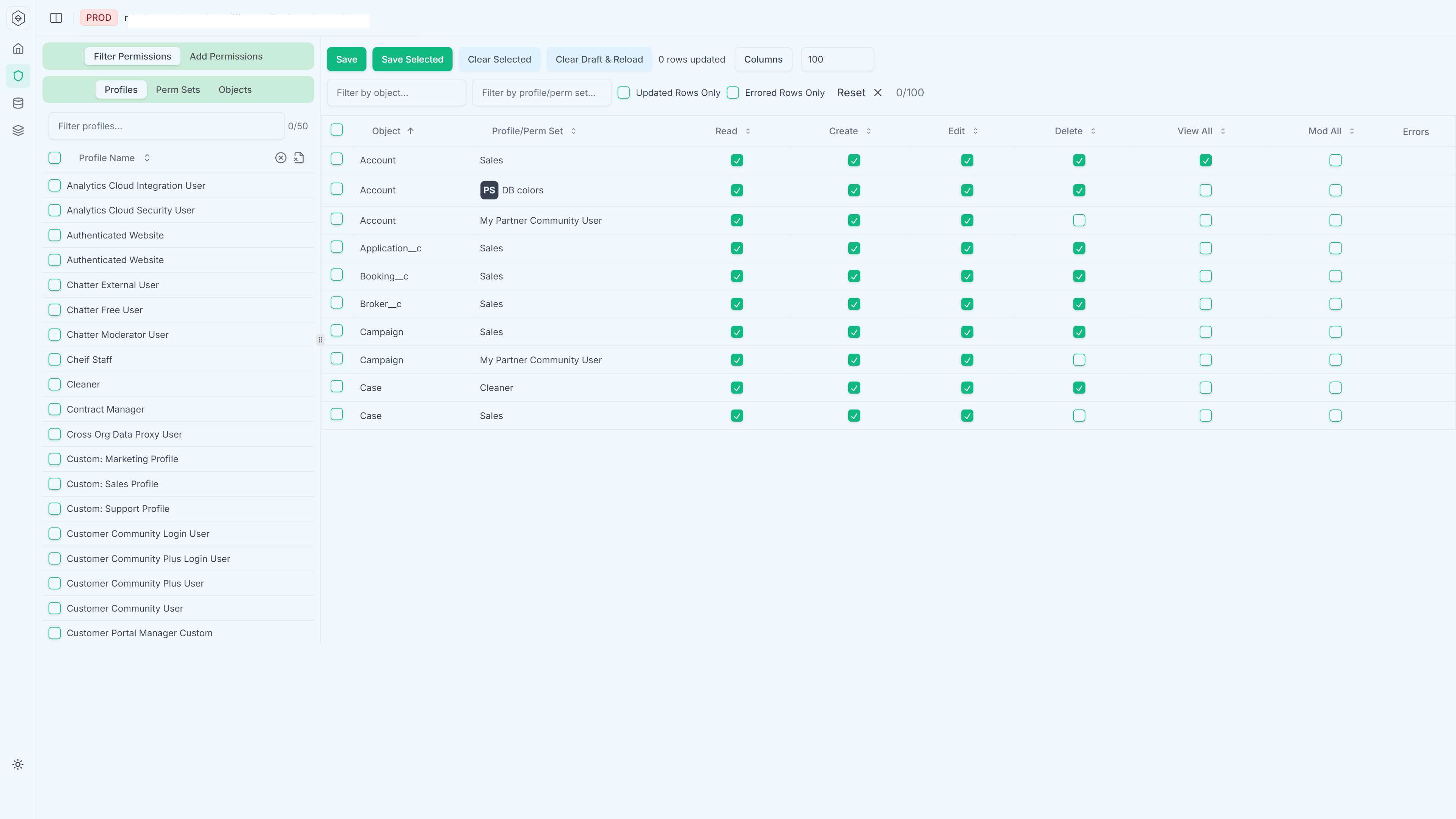Screen dimensions: 1456x819
Task: Enable Mod All for the Campaign Sales row
Action: point(1335,332)
